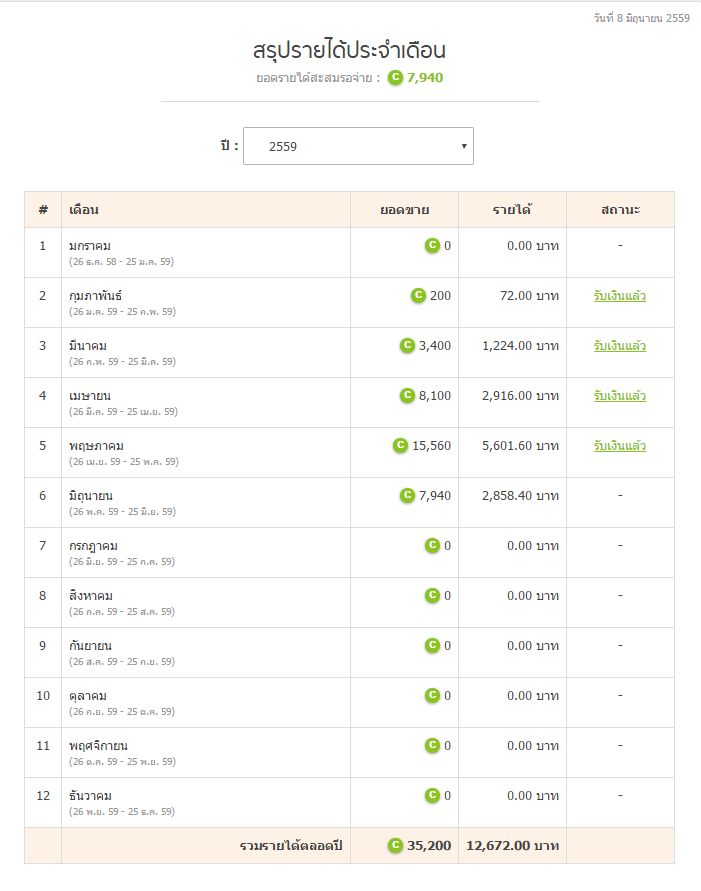701x891 pixels.
Task: Click the coin icon beside accumulated total 7,940
Action: point(395,78)
